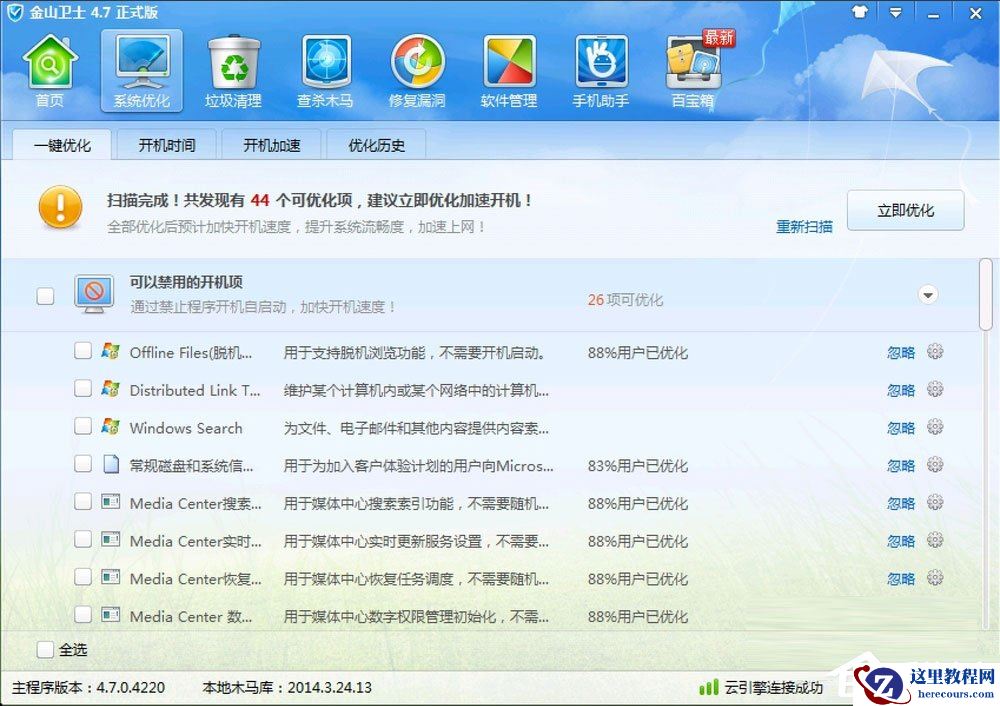1000x706 pixels.
Task: Launch 查杀木马 trojan scan
Action: [x=324, y=70]
